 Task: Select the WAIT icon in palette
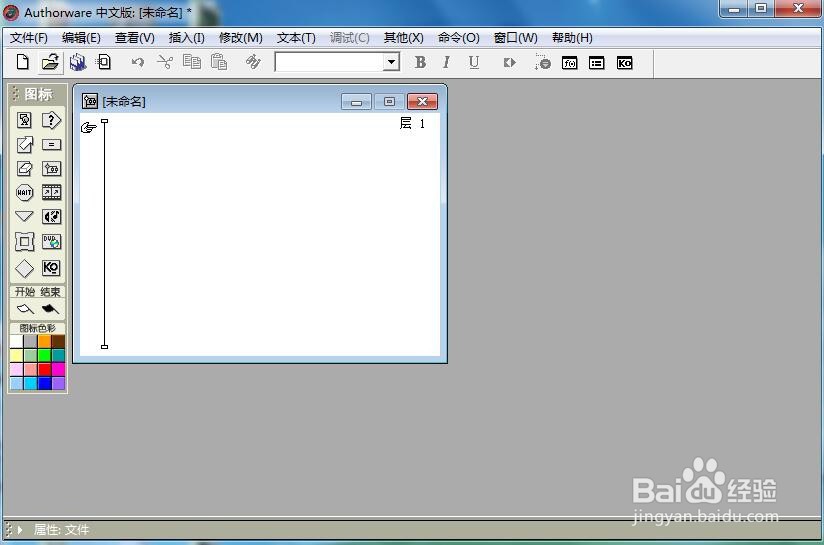24,192
